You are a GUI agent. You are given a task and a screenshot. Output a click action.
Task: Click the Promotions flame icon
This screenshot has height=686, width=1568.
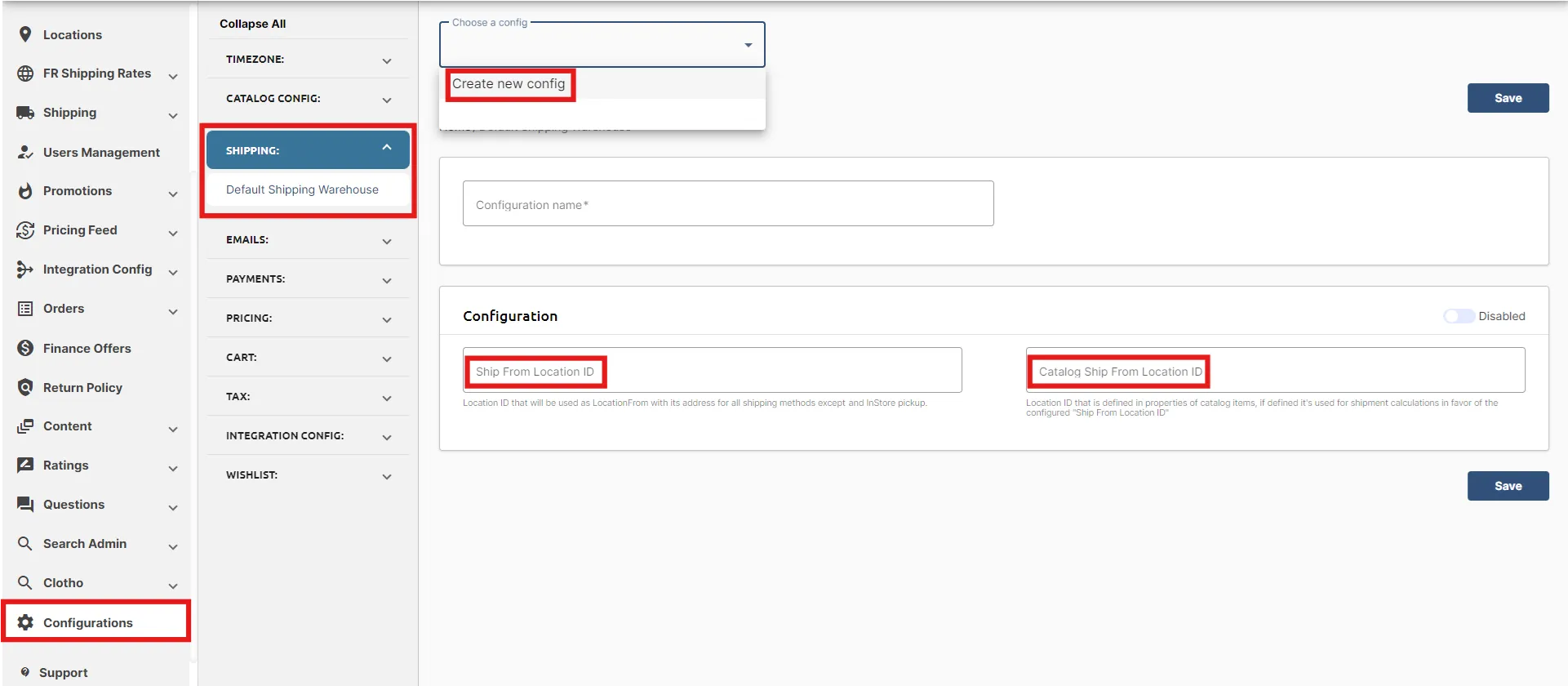coord(25,191)
